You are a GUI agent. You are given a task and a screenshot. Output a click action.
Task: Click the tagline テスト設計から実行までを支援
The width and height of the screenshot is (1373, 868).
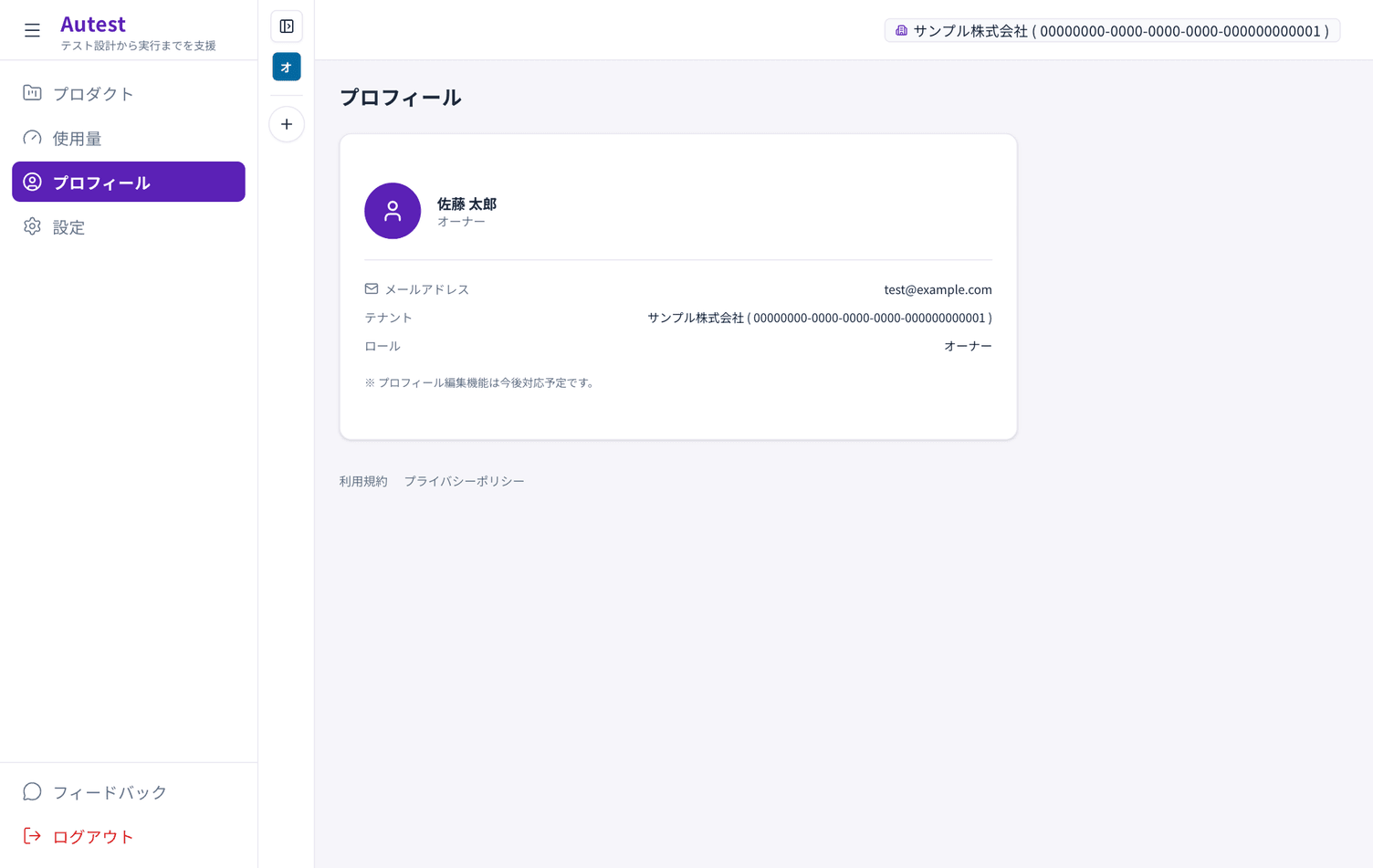[x=138, y=46]
